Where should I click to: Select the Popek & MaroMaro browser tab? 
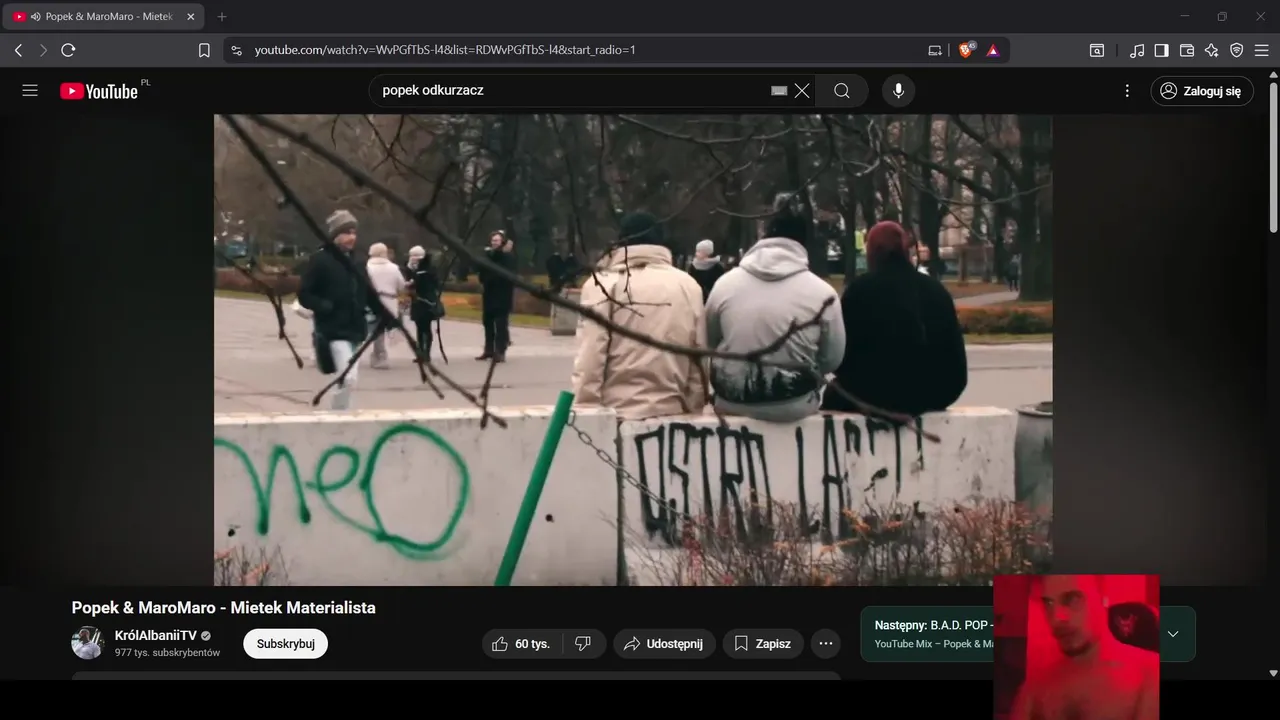pyautogui.click(x=104, y=17)
